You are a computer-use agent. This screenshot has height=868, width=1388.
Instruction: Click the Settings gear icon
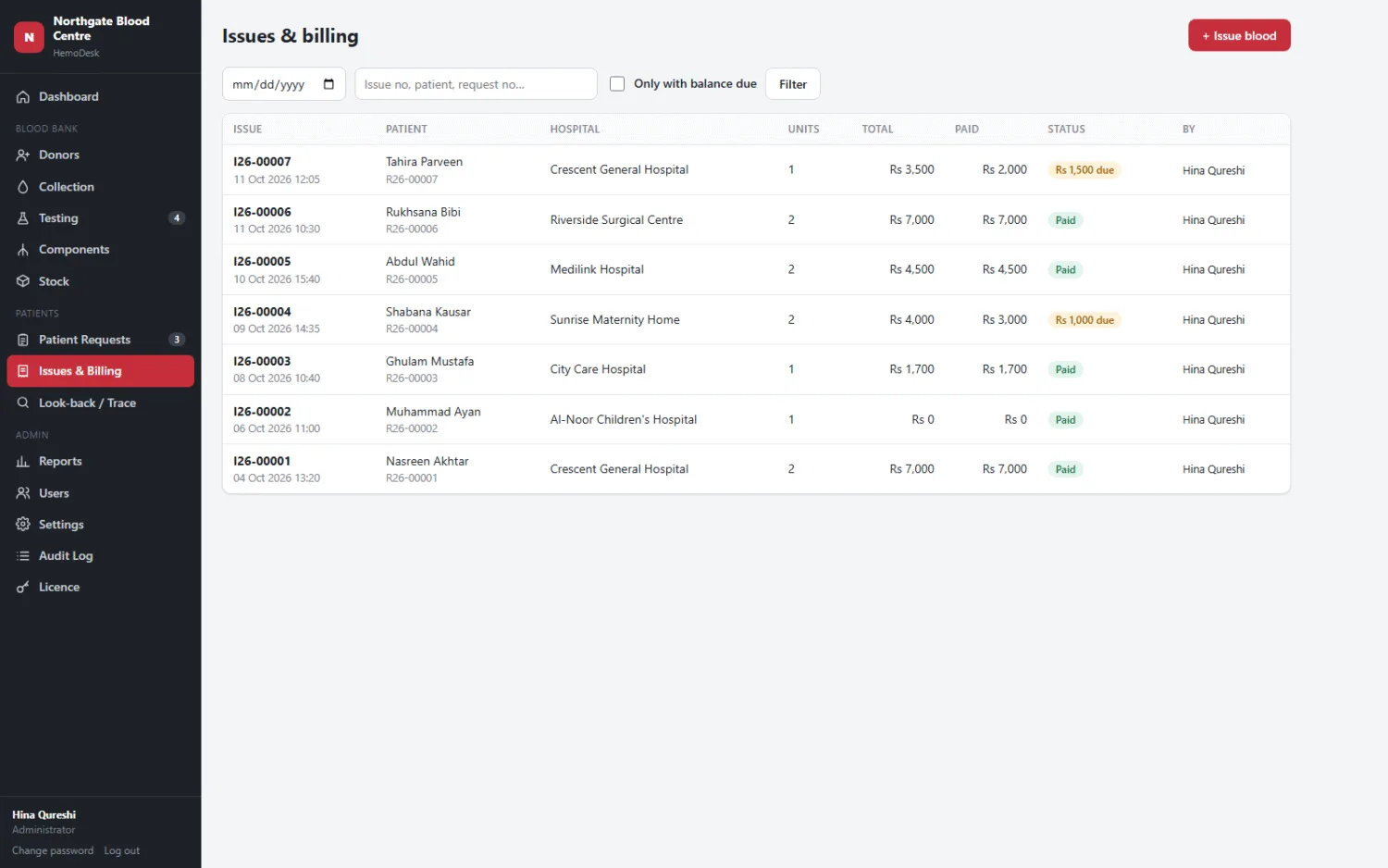pyautogui.click(x=23, y=525)
